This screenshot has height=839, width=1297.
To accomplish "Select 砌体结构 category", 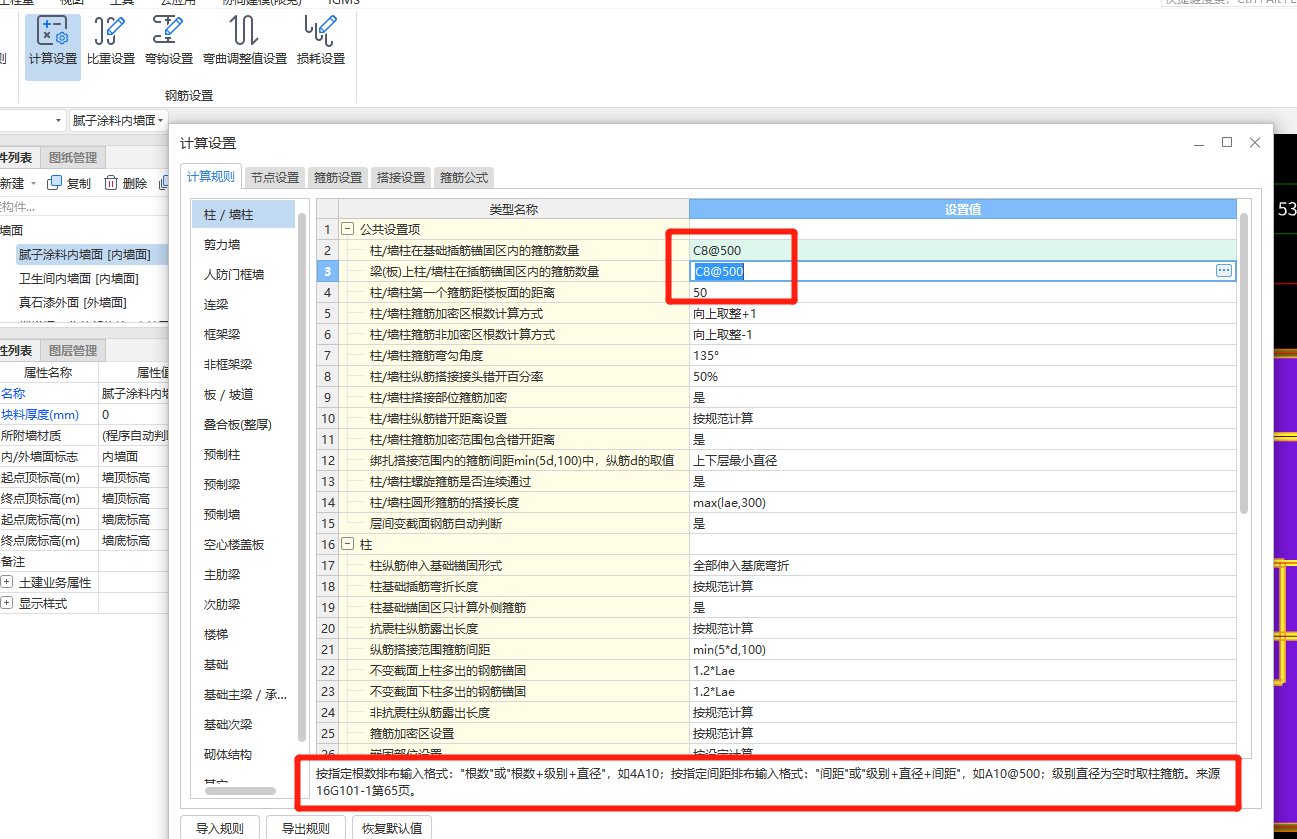I will click(x=243, y=754).
